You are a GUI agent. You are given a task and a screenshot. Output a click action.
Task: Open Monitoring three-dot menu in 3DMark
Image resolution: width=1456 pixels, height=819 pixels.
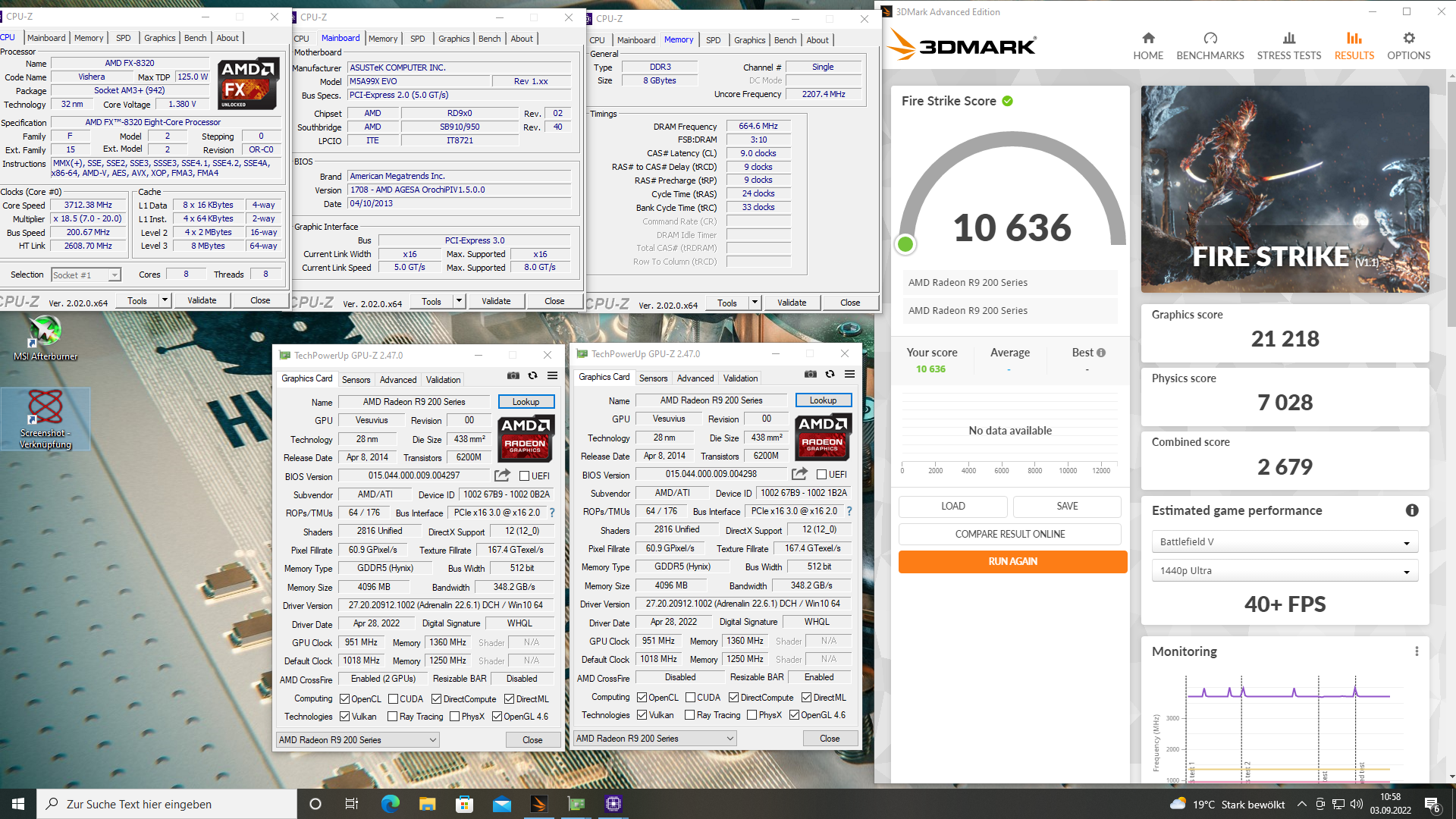click(x=1417, y=651)
